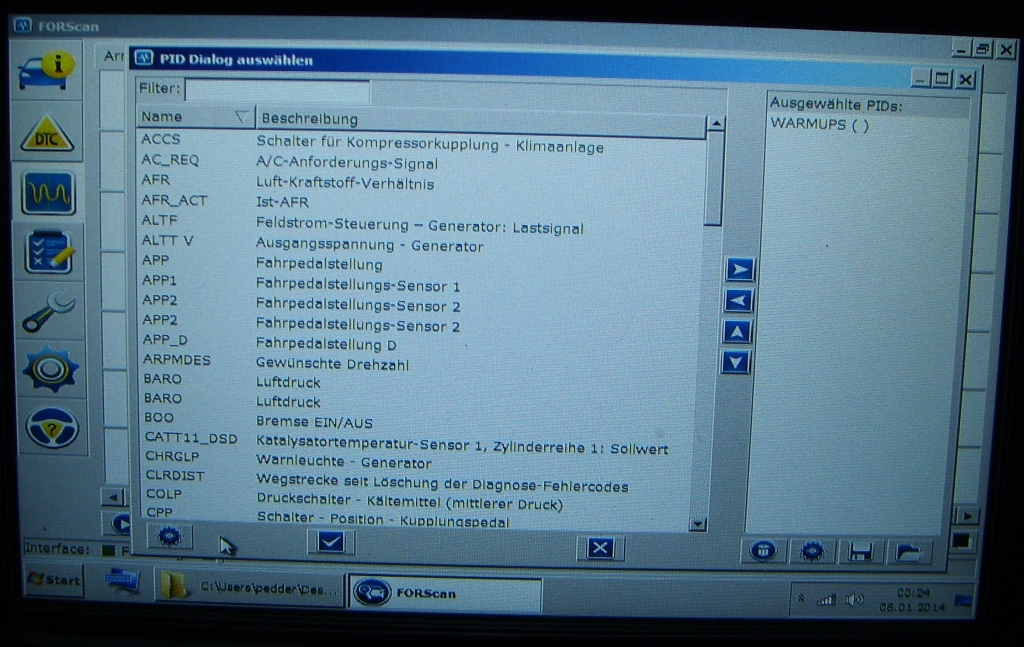Cancel PID dialog with X button

[600, 548]
